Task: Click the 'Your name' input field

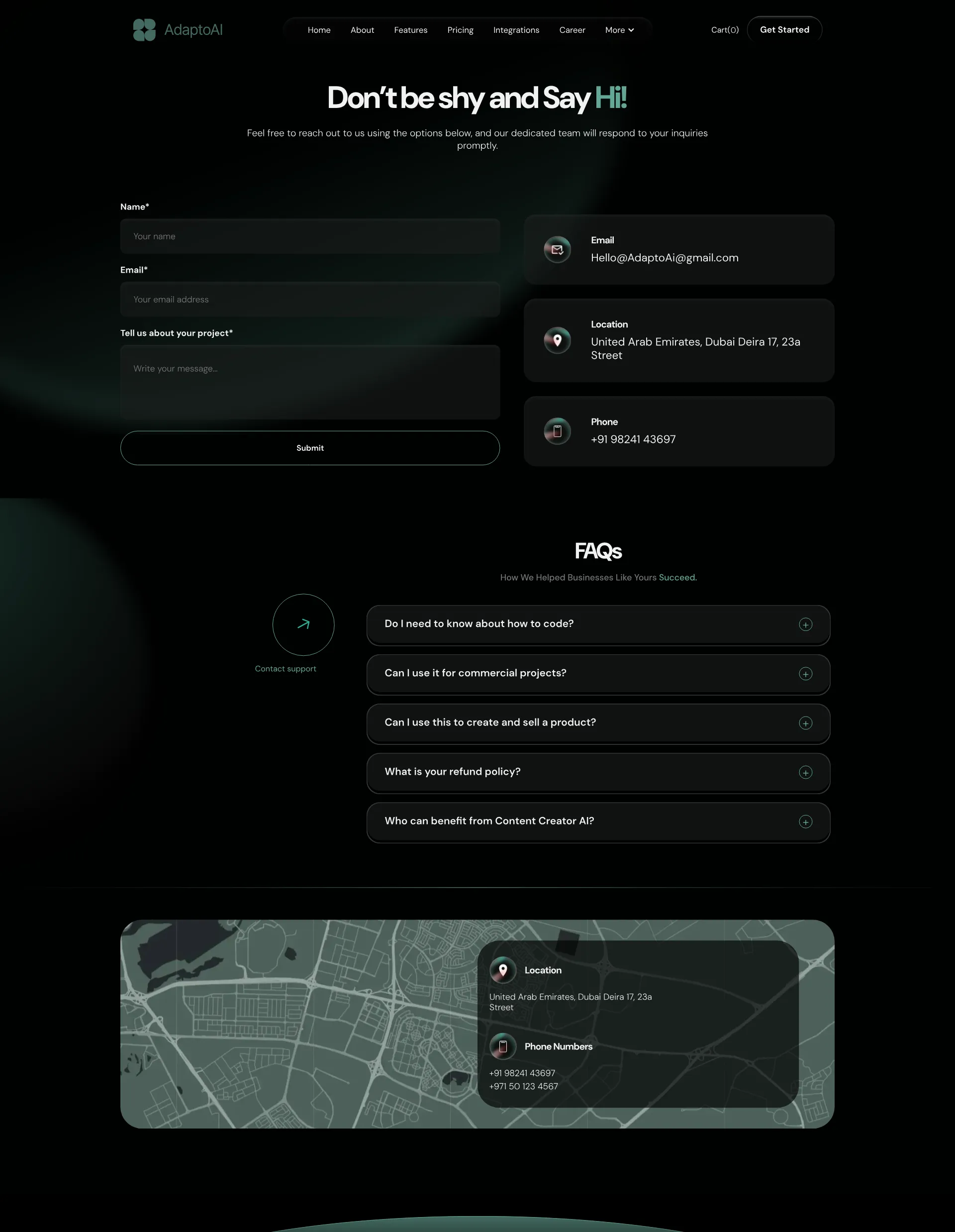Action: click(x=309, y=236)
